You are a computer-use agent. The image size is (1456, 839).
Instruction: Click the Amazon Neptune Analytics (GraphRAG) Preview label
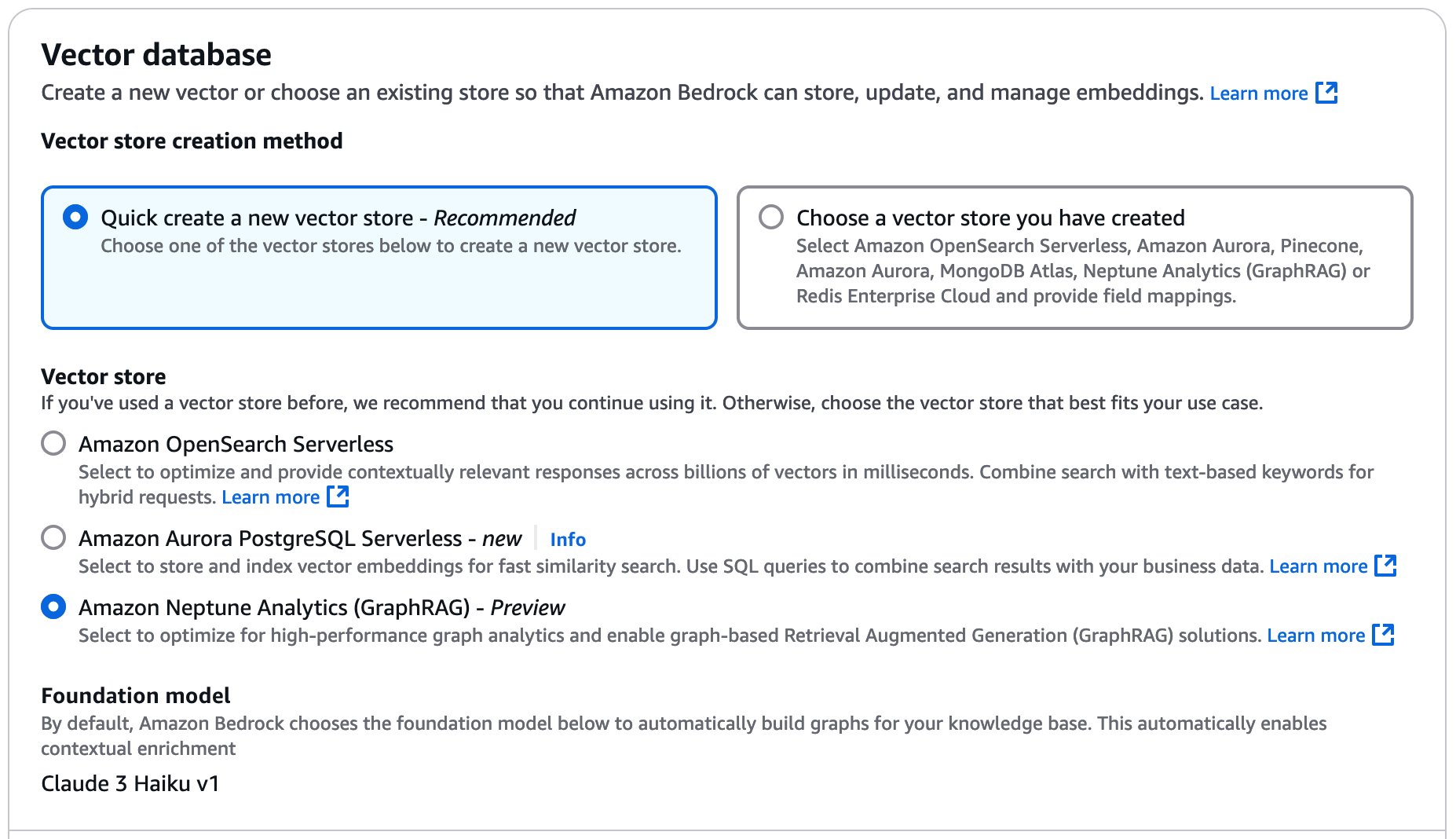click(321, 608)
